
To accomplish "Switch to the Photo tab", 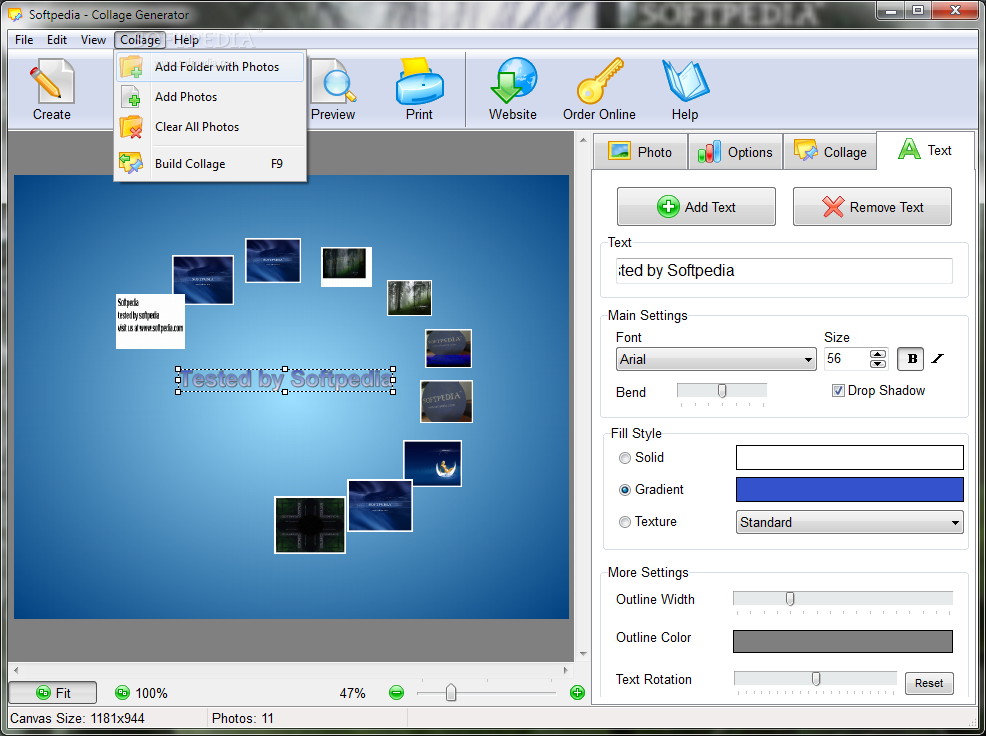I will click(x=640, y=152).
